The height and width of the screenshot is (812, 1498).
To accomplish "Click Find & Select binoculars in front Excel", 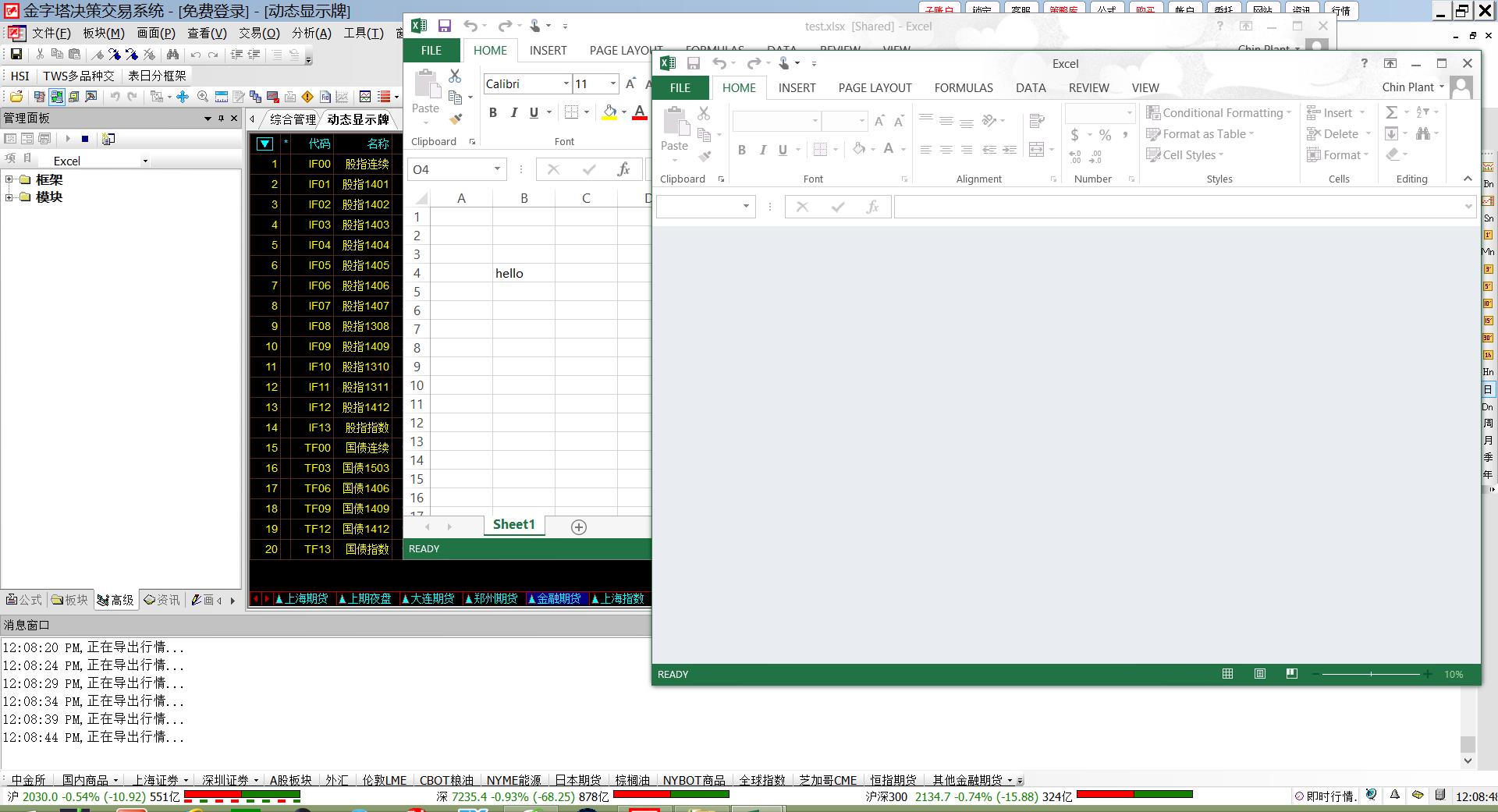I will [x=1423, y=133].
